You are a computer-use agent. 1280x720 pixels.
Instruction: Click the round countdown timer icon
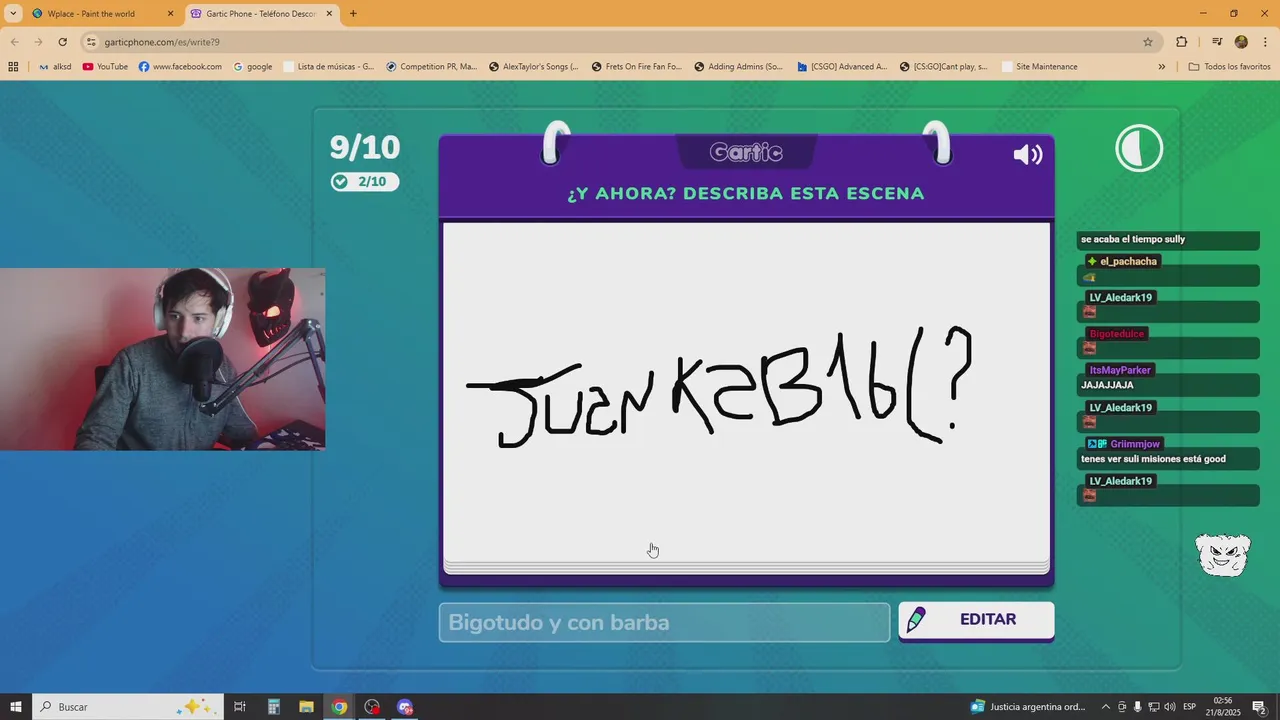click(1139, 149)
